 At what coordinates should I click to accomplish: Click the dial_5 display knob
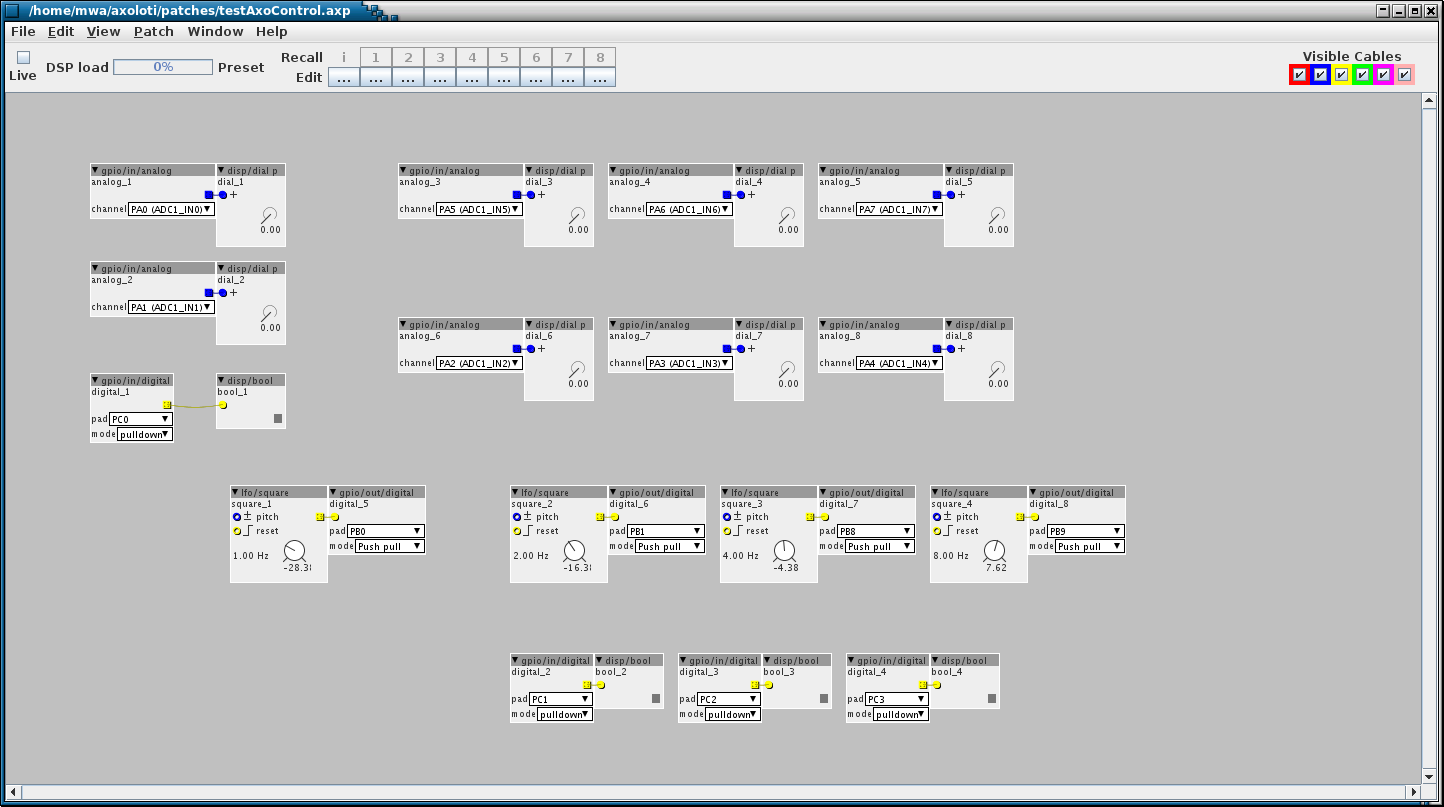tap(997, 215)
